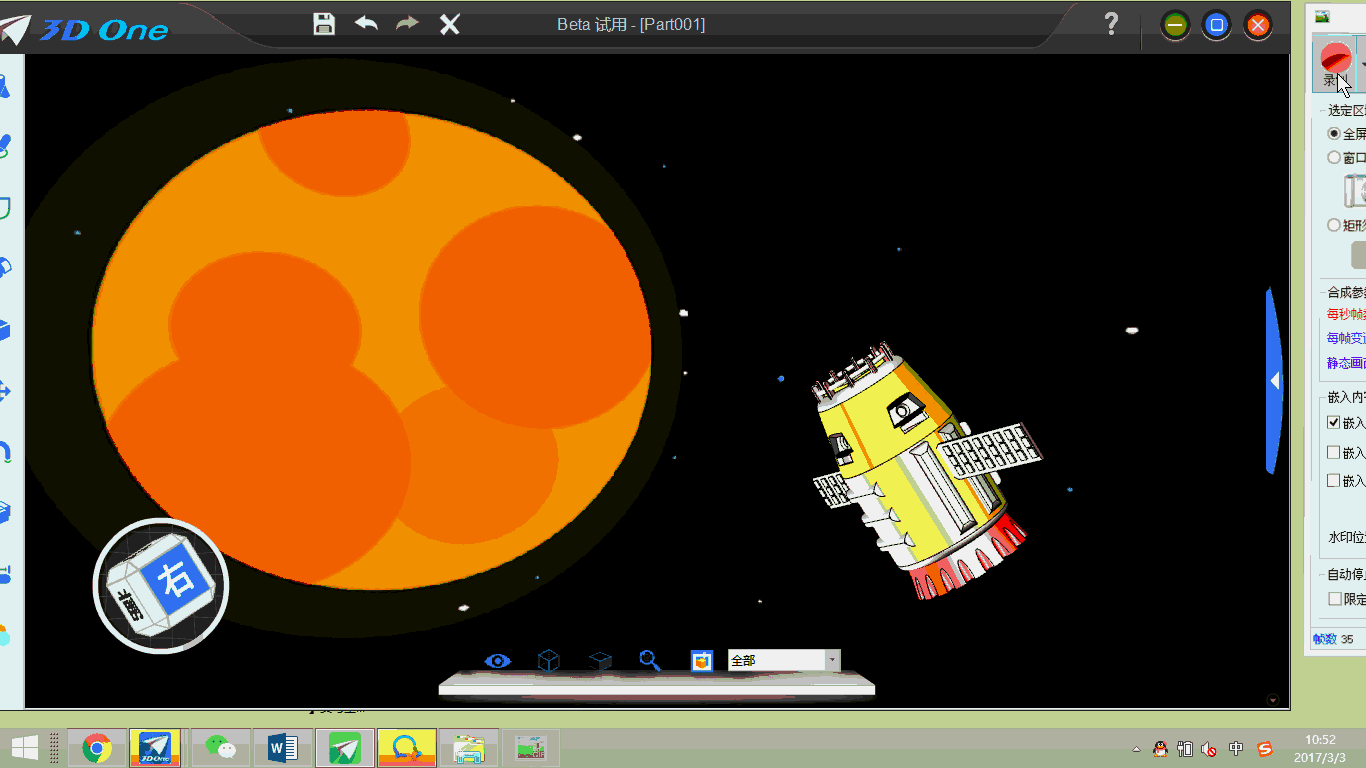Enable the 限定 auto-stop checkbox
Image resolution: width=1366 pixels, height=768 pixels.
pyautogui.click(x=1334, y=599)
